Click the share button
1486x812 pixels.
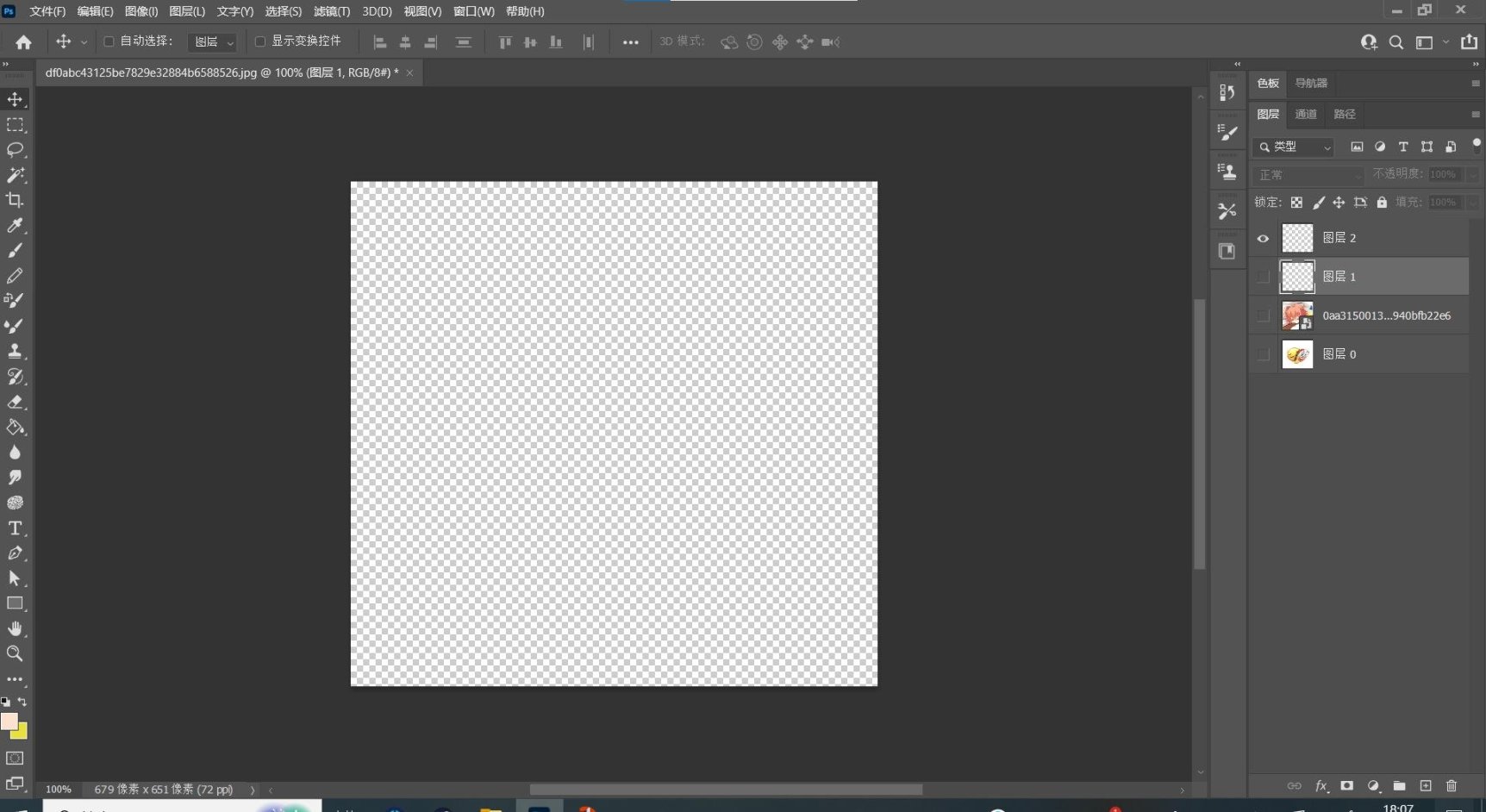(1470, 41)
